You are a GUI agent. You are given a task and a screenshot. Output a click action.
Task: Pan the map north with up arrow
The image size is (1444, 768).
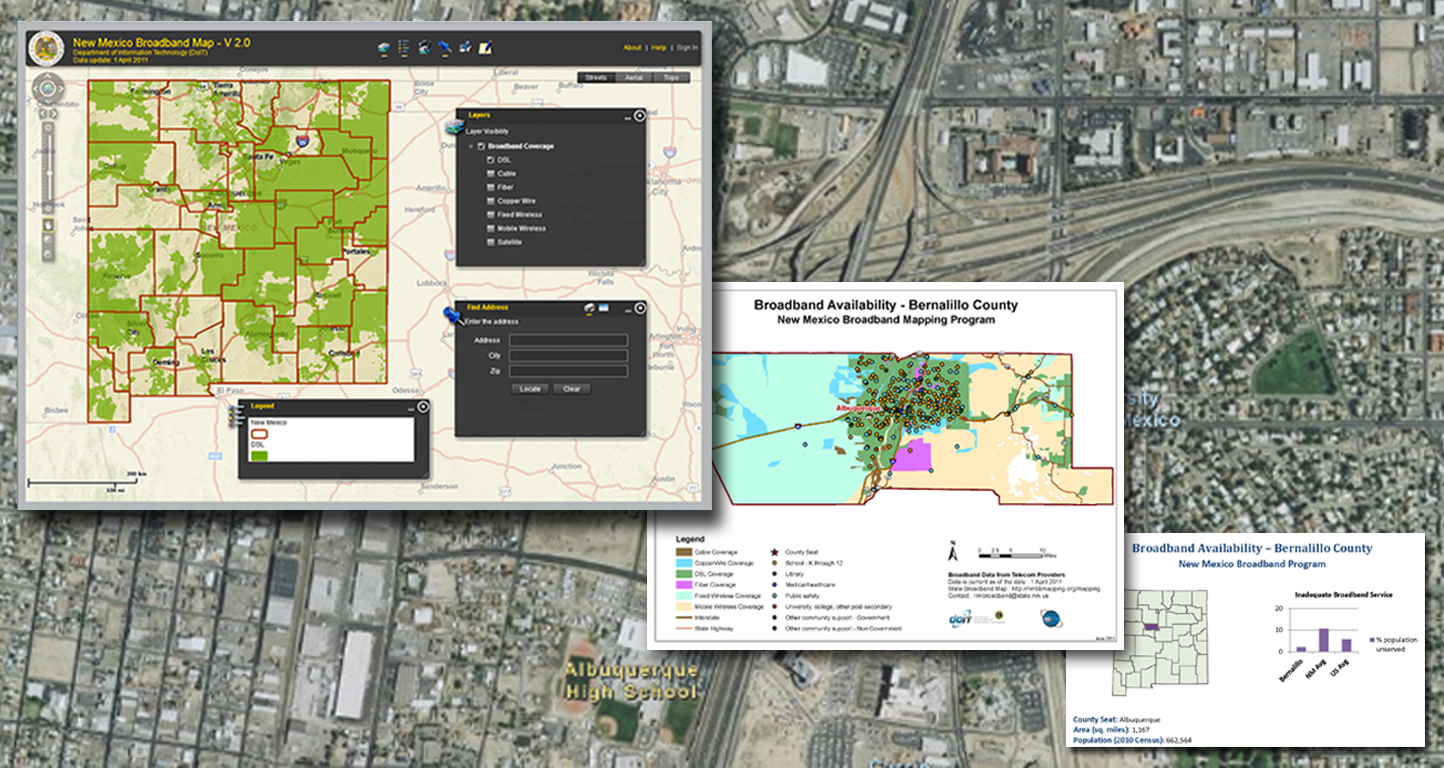(47, 76)
